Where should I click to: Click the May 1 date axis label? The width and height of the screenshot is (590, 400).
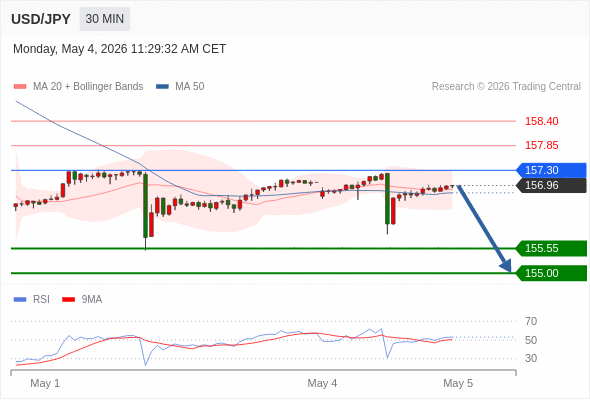click(x=45, y=383)
